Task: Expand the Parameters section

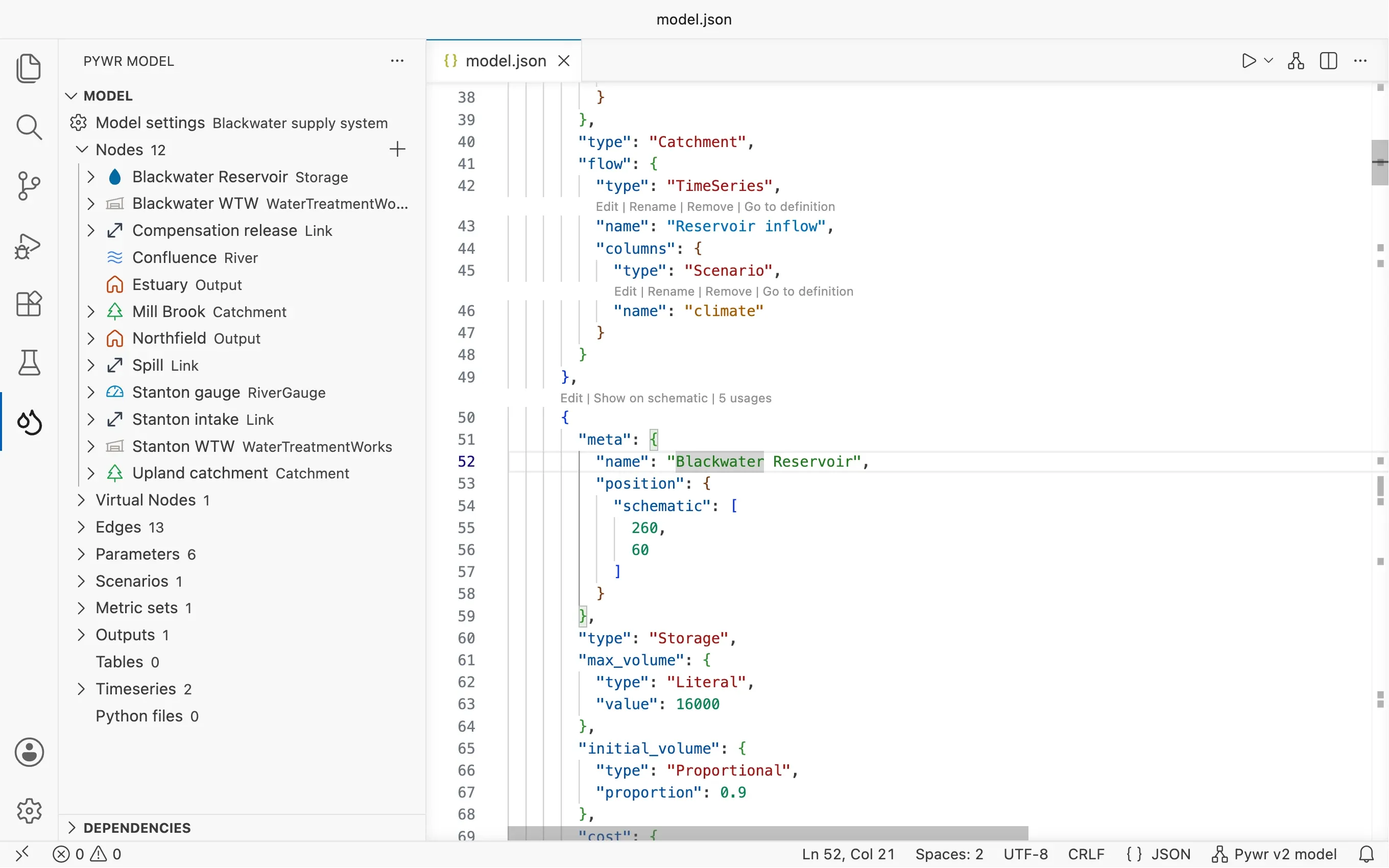Action: pyautogui.click(x=81, y=554)
